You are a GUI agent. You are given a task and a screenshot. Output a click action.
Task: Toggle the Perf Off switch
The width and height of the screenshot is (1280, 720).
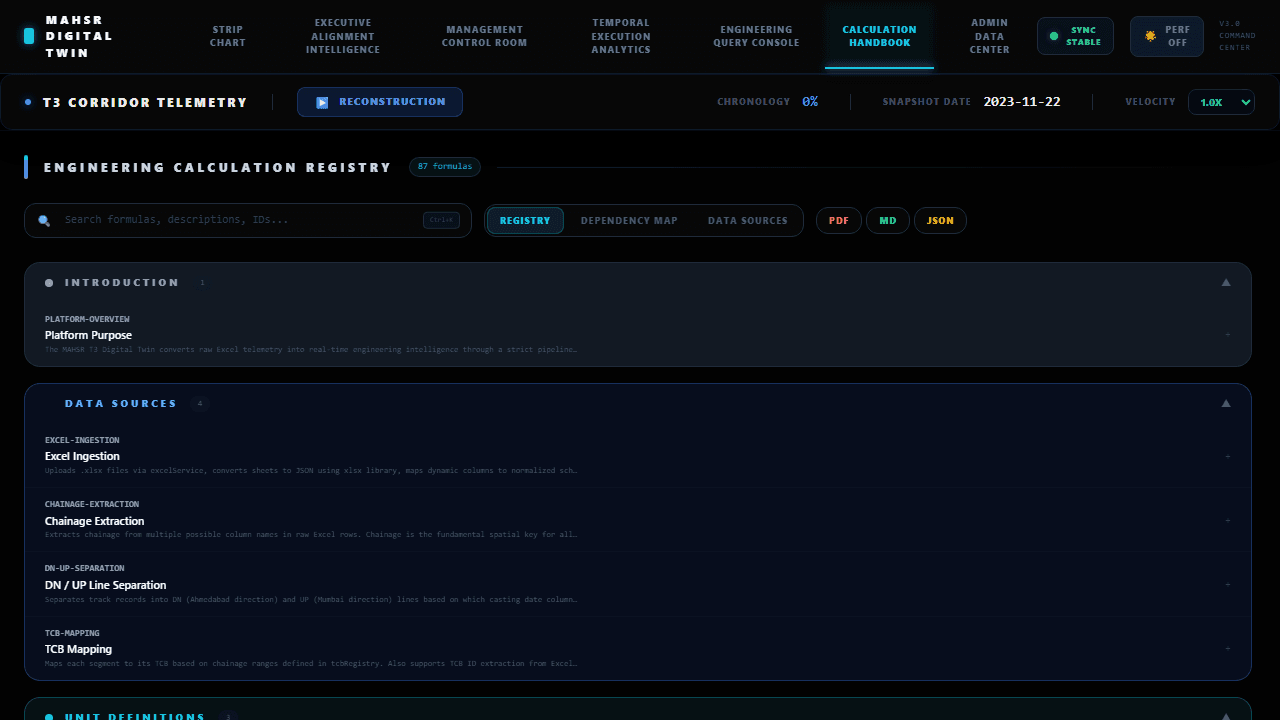1166,36
